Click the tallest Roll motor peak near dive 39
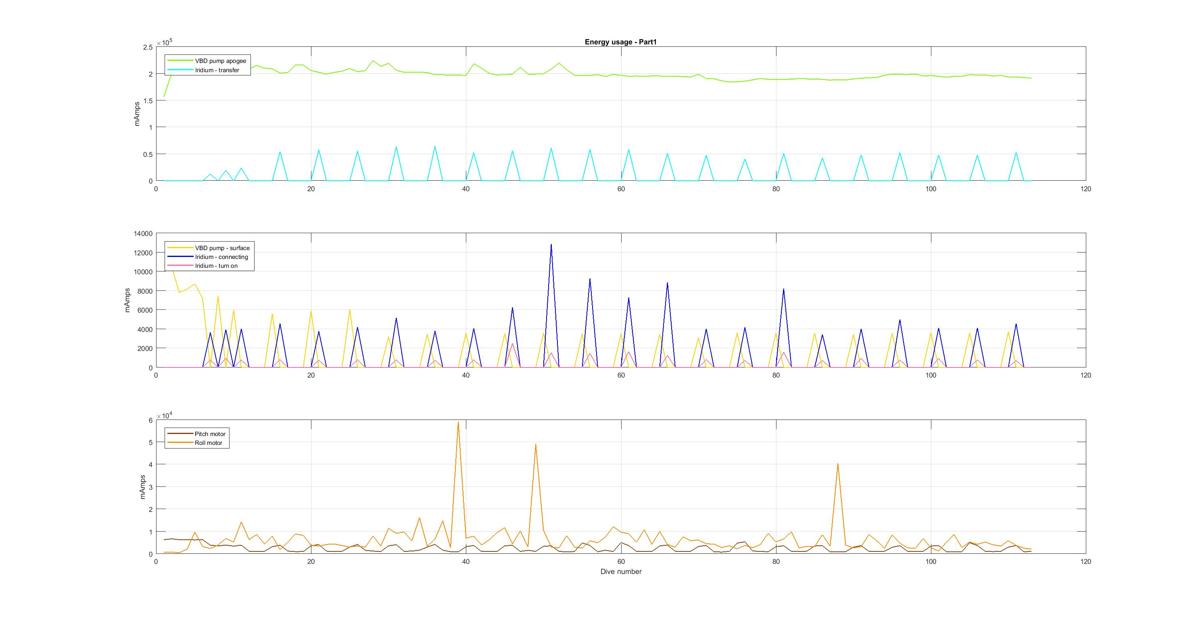Screen dimensions: 1200x622 [458, 422]
